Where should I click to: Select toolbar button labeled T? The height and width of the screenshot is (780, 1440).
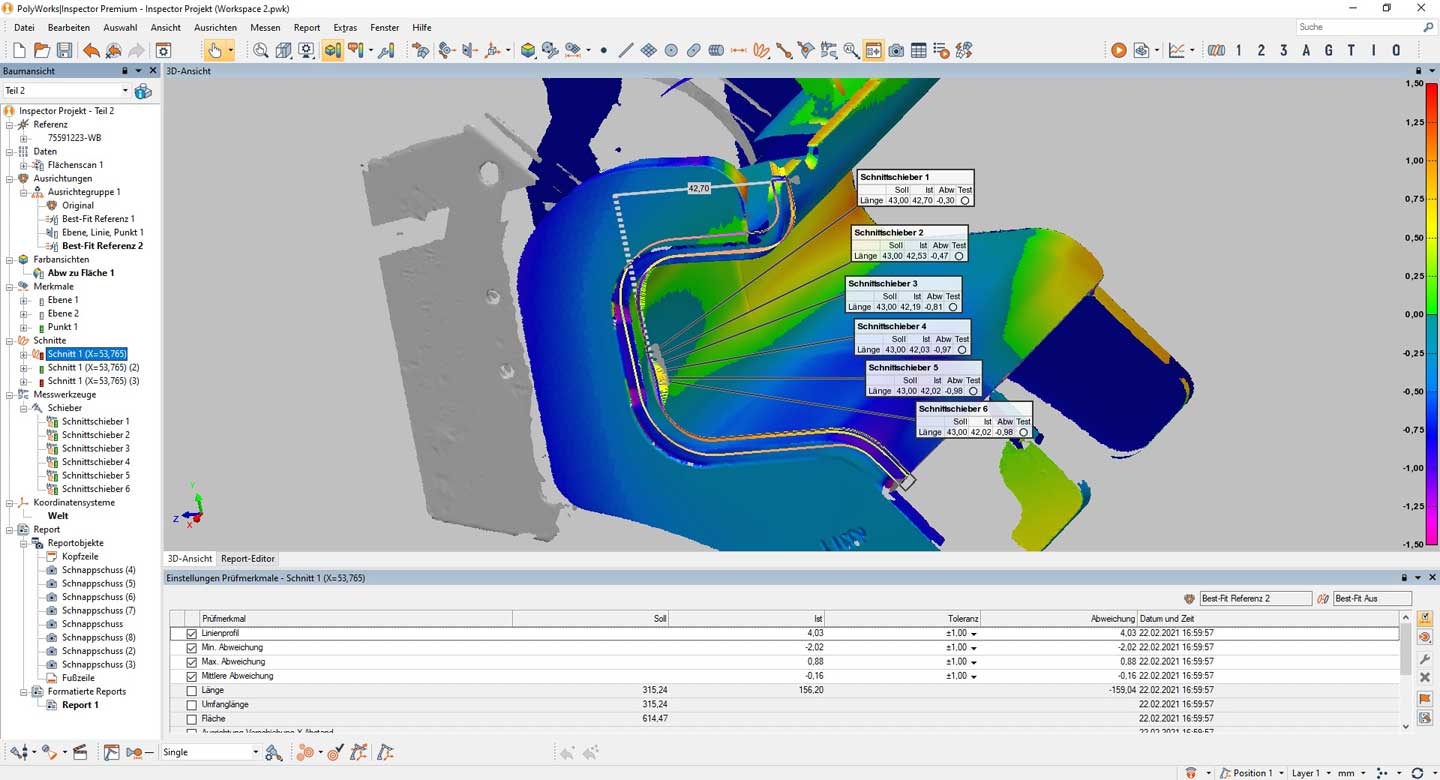coord(1352,50)
